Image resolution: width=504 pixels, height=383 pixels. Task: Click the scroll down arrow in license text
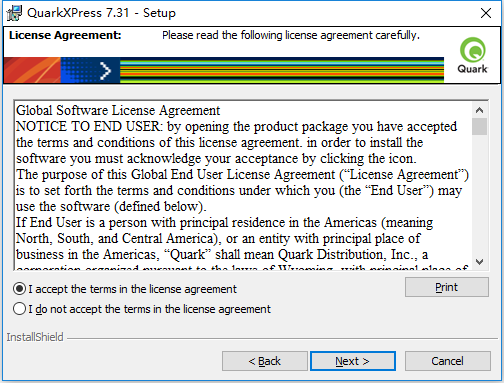pyautogui.click(x=480, y=262)
